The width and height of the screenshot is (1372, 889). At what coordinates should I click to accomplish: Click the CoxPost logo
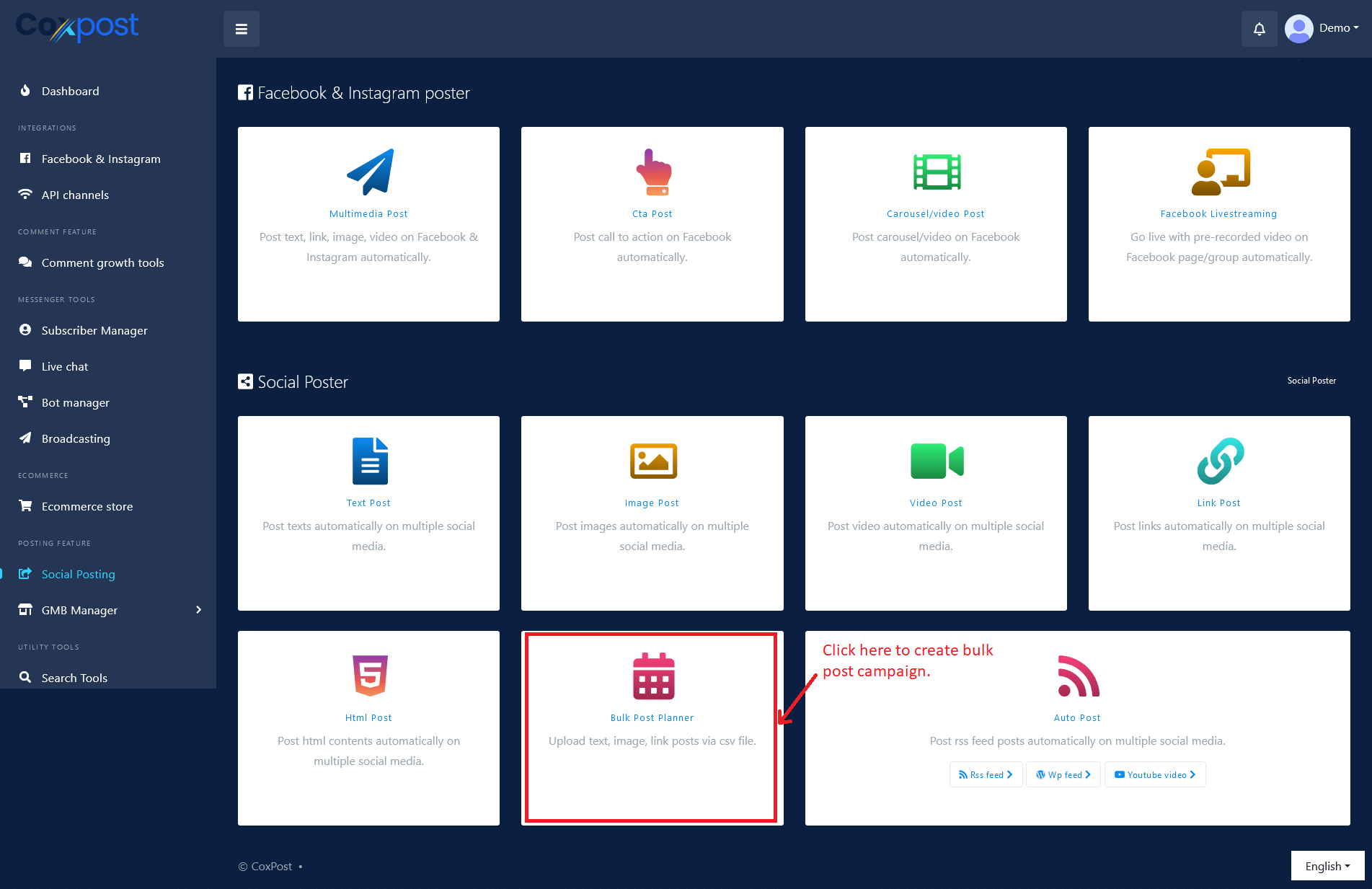[77, 27]
